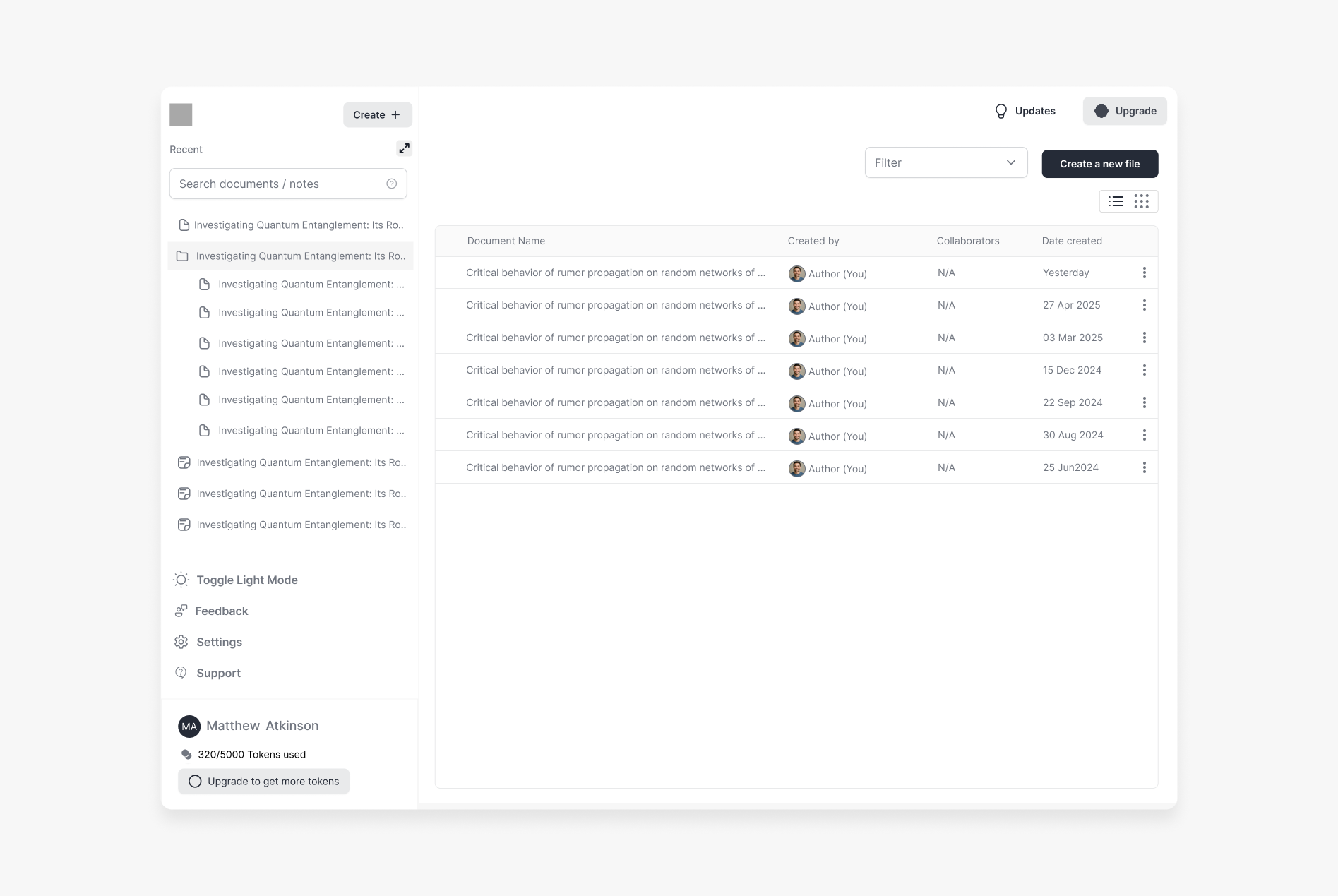The height and width of the screenshot is (896, 1338).
Task: Click the 25 Jun2024 date cell
Action: pos(1070,467)
